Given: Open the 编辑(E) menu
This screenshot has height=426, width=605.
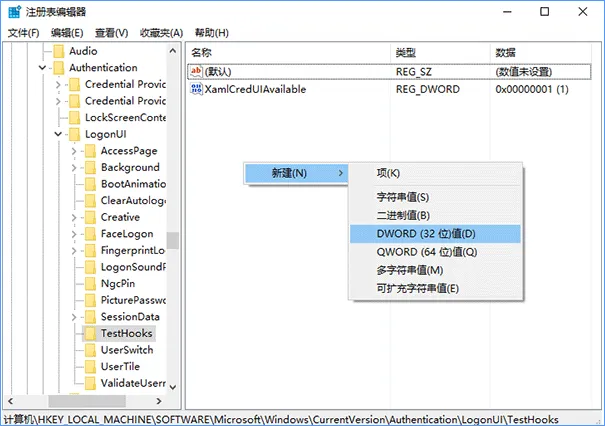Looking at the screenshot, I should (67, 33).
